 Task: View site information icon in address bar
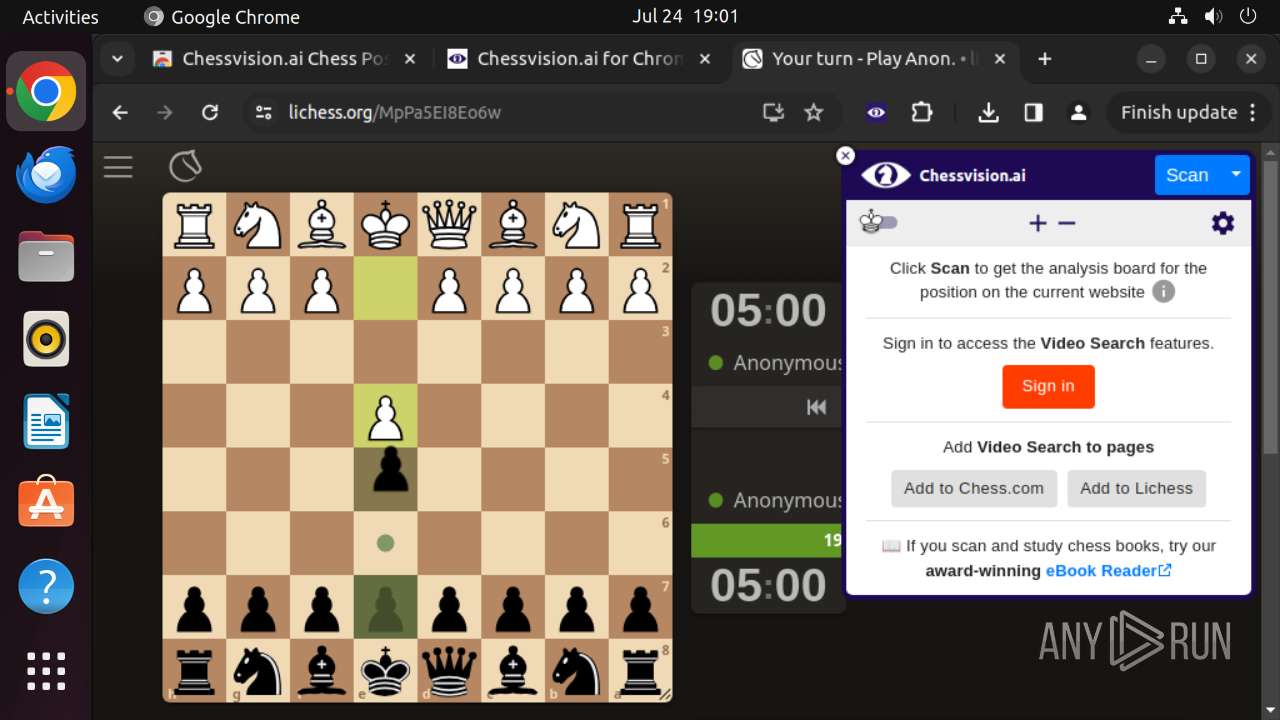click(x=264, y=113)
